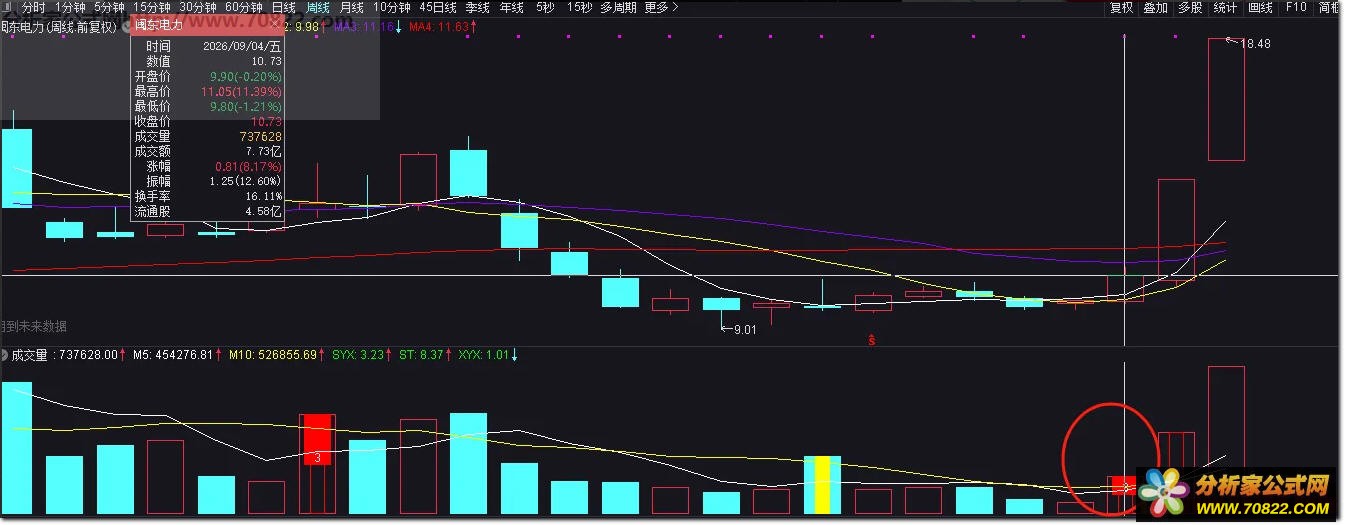The image size is (1346, 525).
Task: Click the tallest red candle near 18.48
Action: 1226,99
